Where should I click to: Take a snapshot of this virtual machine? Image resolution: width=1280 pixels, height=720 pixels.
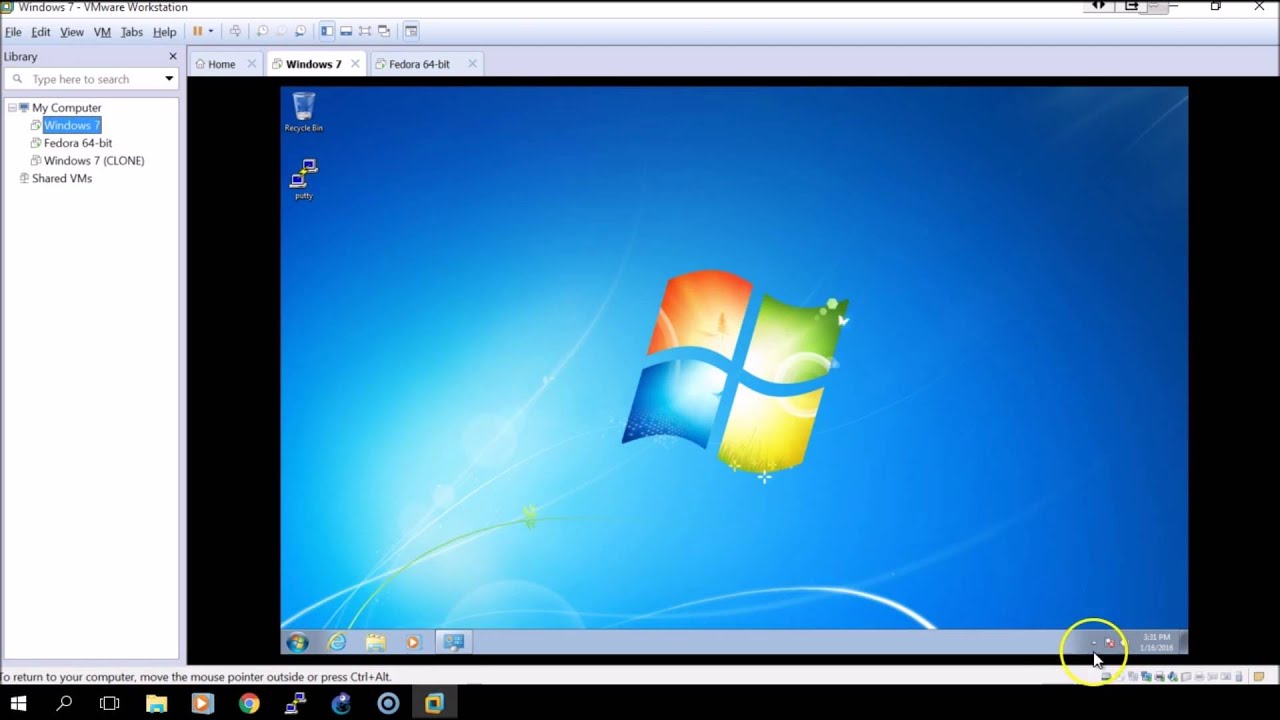[x=262, y=31]
